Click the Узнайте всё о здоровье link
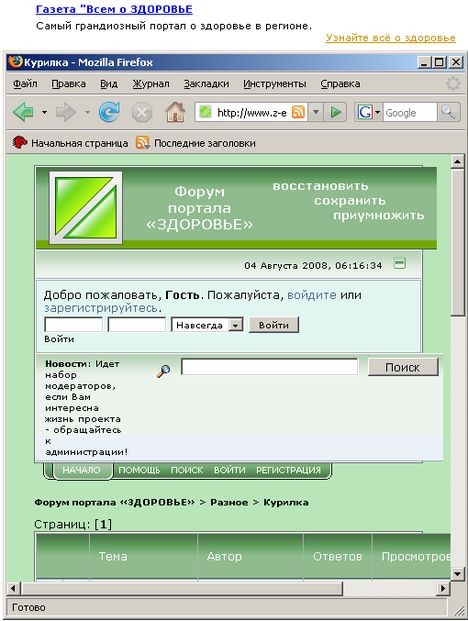 click(x=391, y=38)
